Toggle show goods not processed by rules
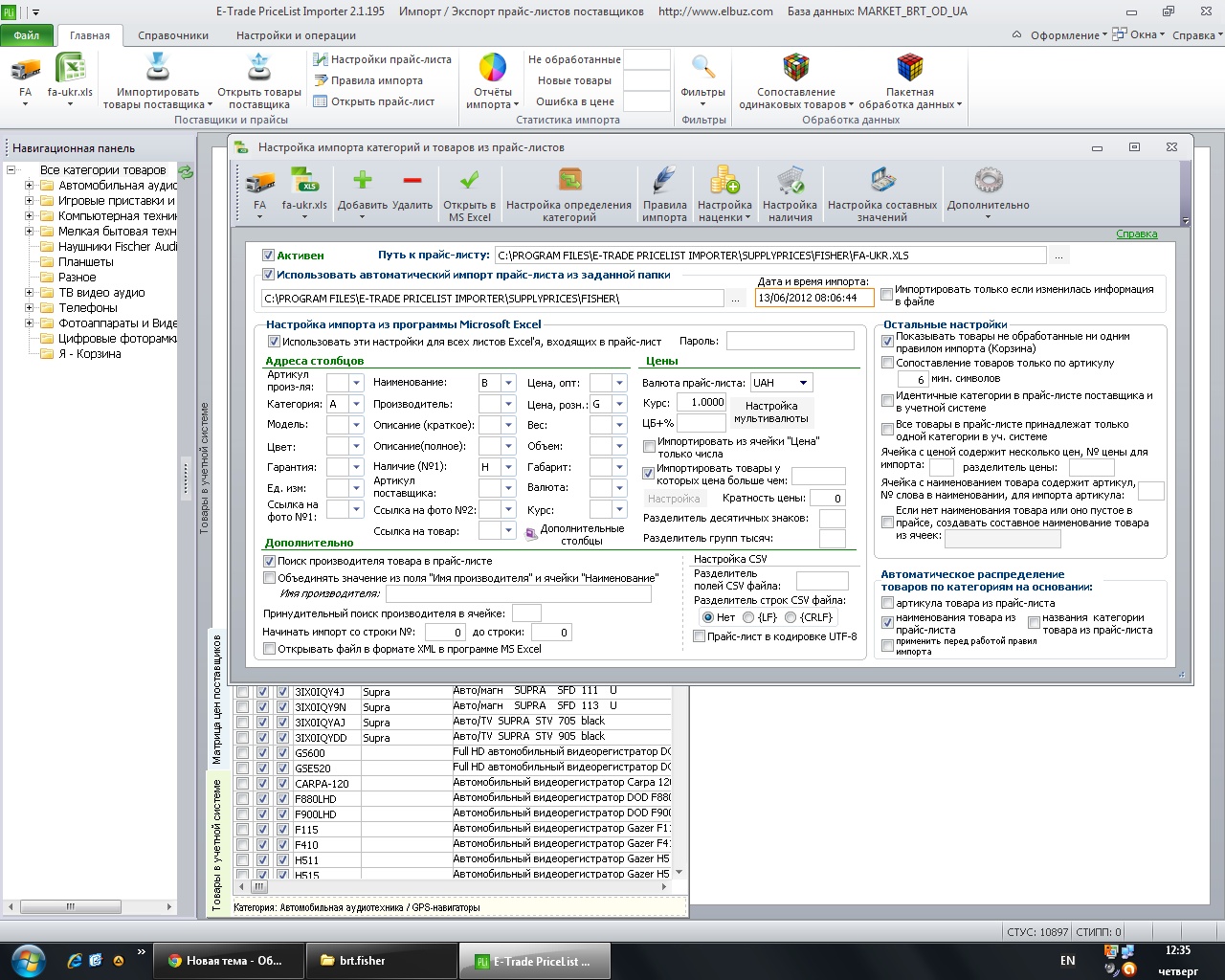 887,342
